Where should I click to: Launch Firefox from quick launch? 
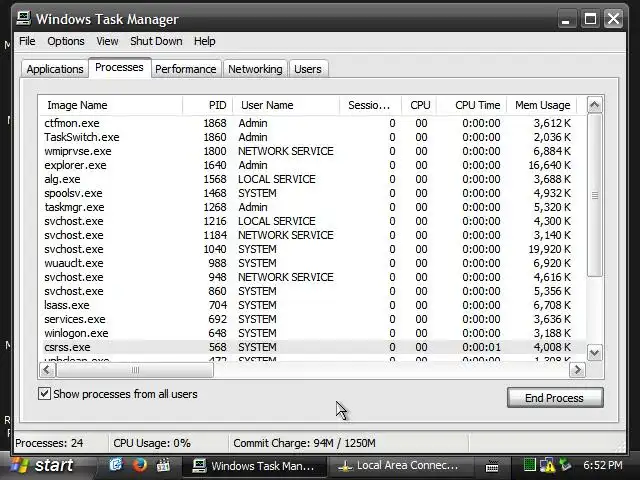(140, 465)
